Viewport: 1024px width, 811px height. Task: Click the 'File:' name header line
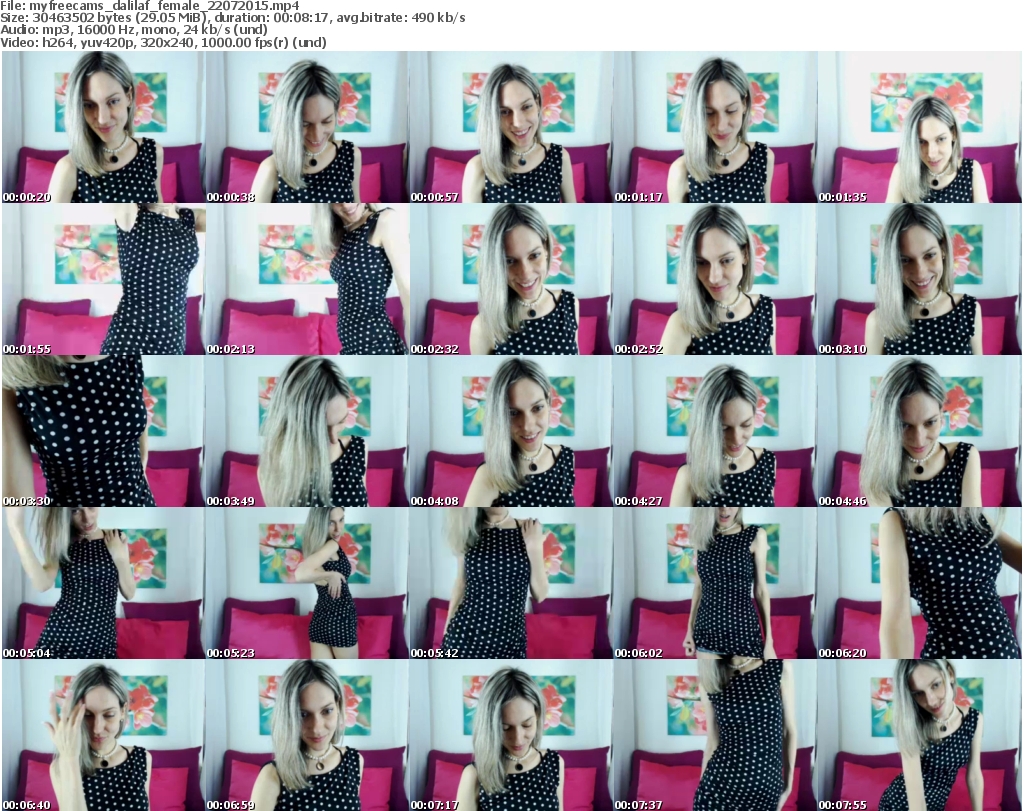click(150, 6)
